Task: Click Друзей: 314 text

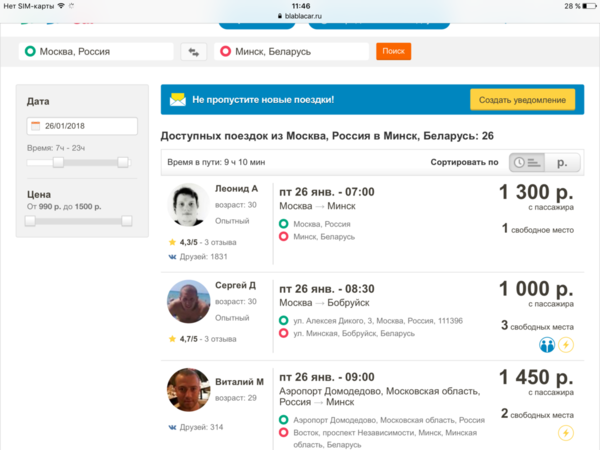Action: click(201, 427)
